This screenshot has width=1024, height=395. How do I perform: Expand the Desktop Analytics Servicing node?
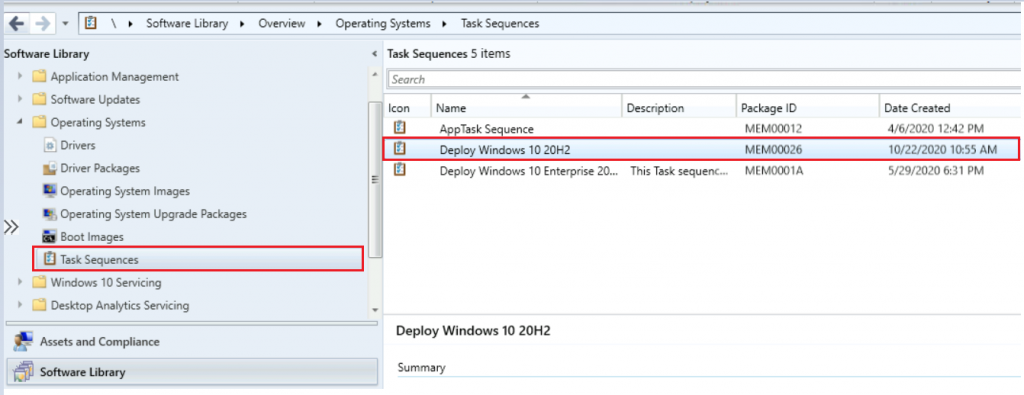(20, 305)
